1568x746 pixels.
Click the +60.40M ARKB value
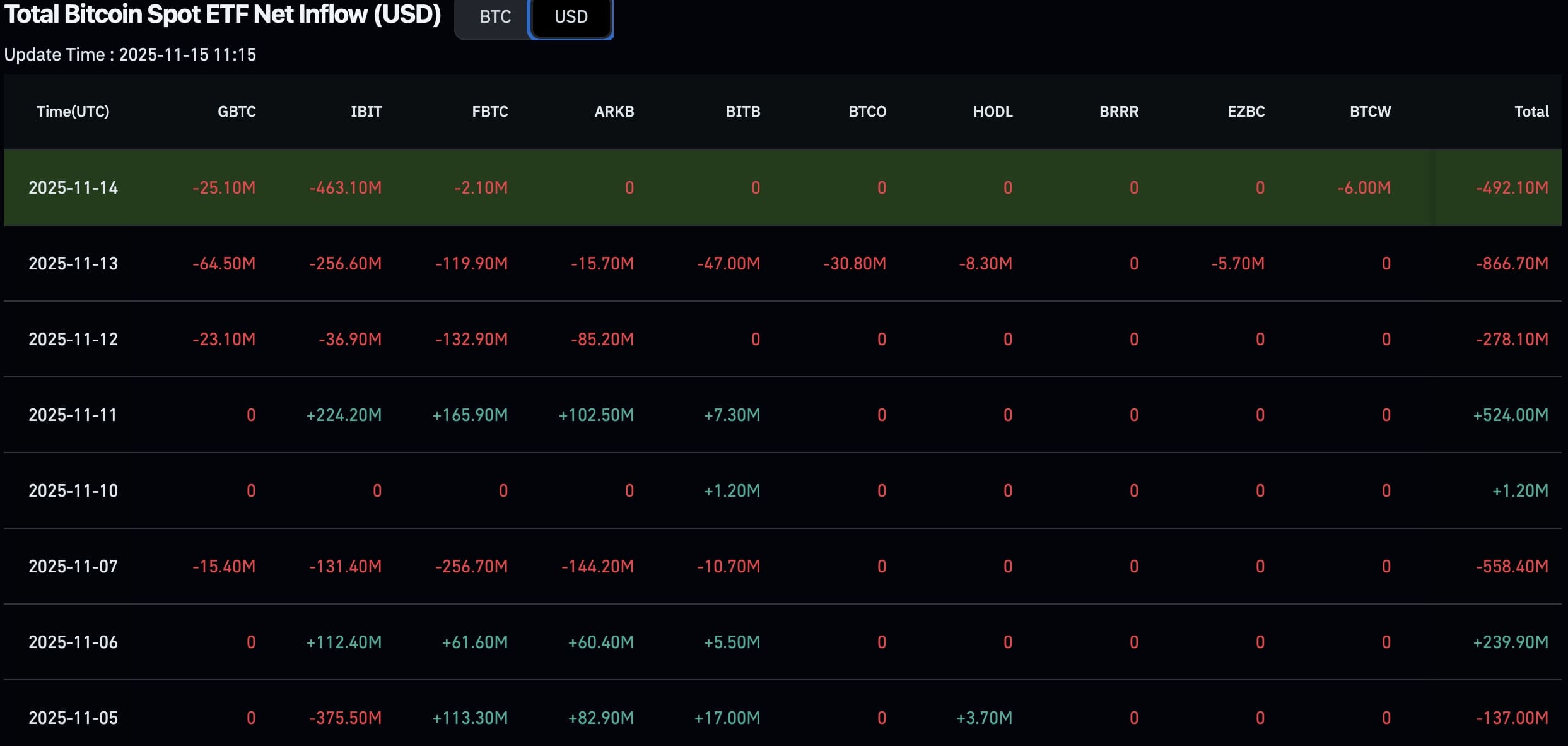(600, 642)
